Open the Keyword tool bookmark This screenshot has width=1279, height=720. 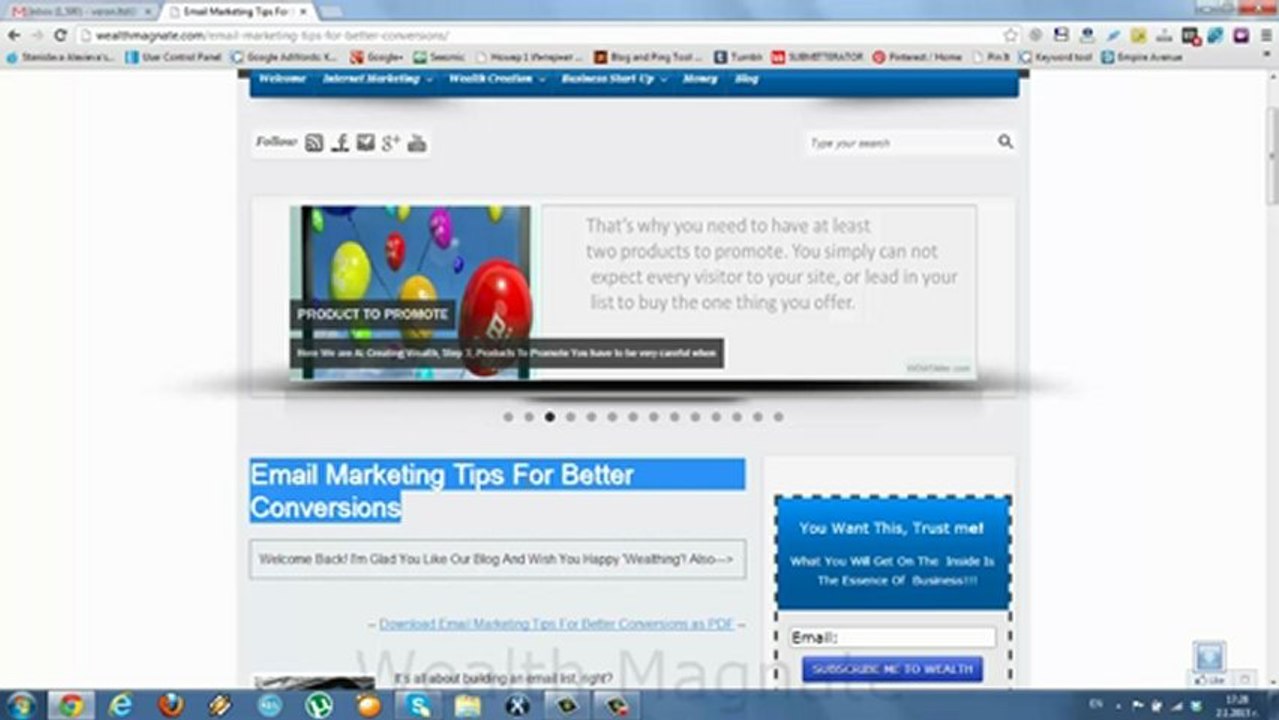click(1056, 58)
